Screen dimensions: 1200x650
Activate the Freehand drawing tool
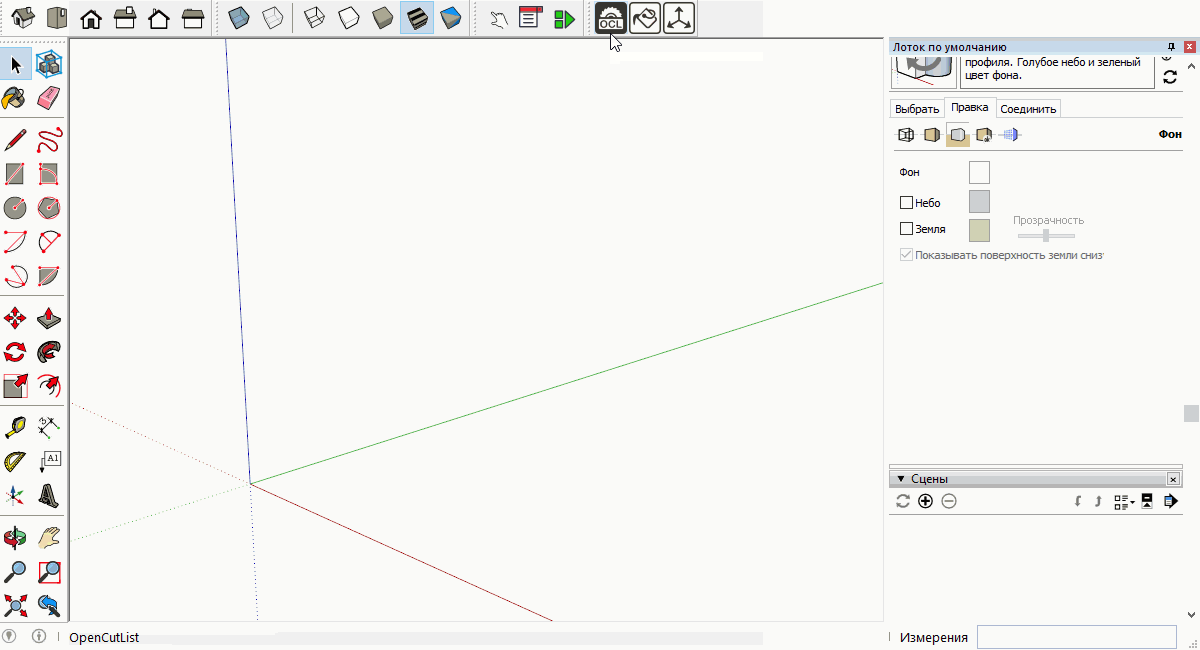coord(49,140)
